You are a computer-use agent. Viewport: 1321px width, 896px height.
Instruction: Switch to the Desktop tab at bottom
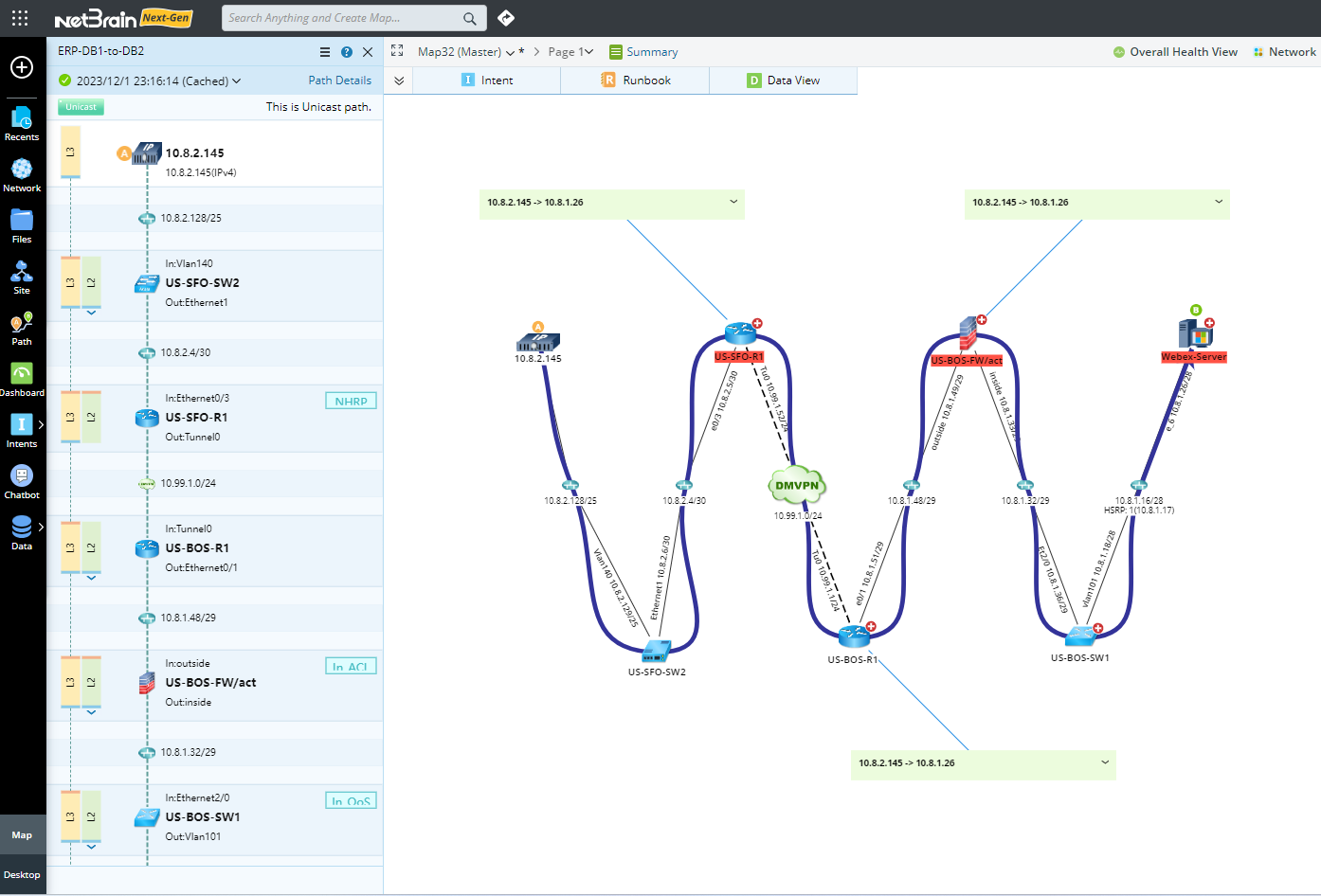pyautogui.click(x=23, y=874)
